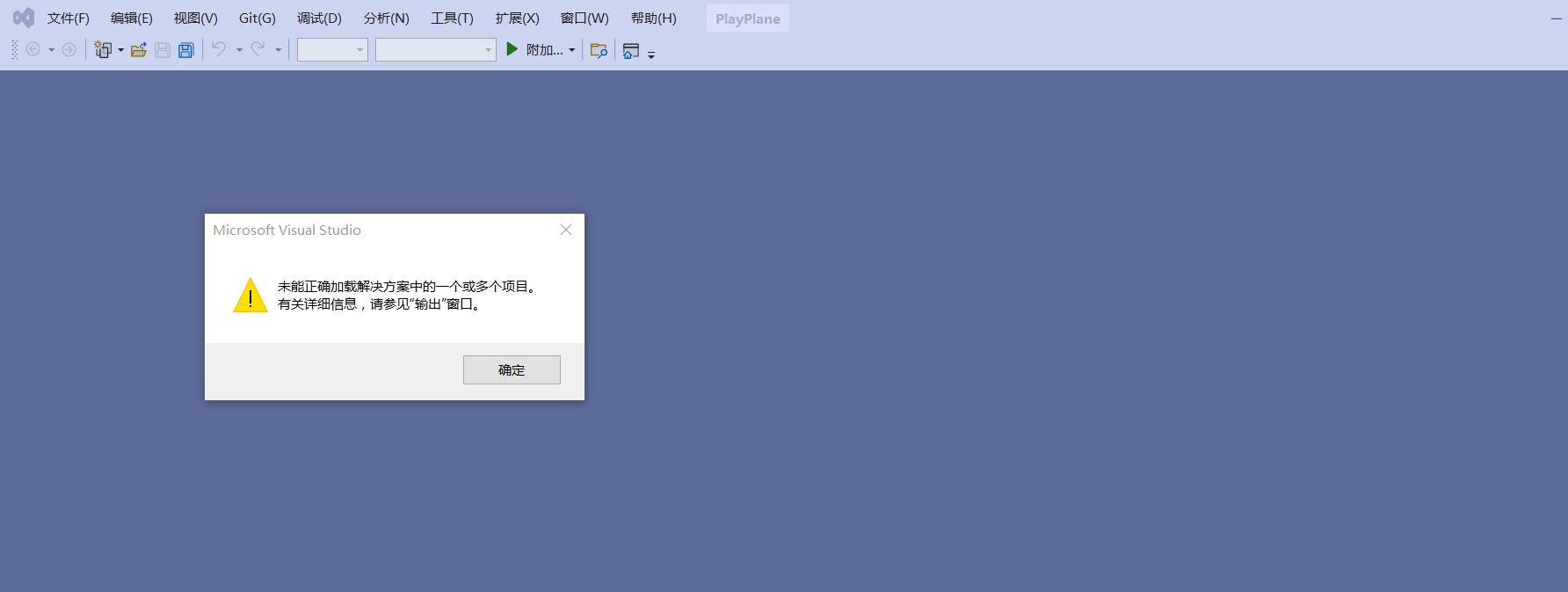Open the 调试(D) menu

click(x=319, y=18)
